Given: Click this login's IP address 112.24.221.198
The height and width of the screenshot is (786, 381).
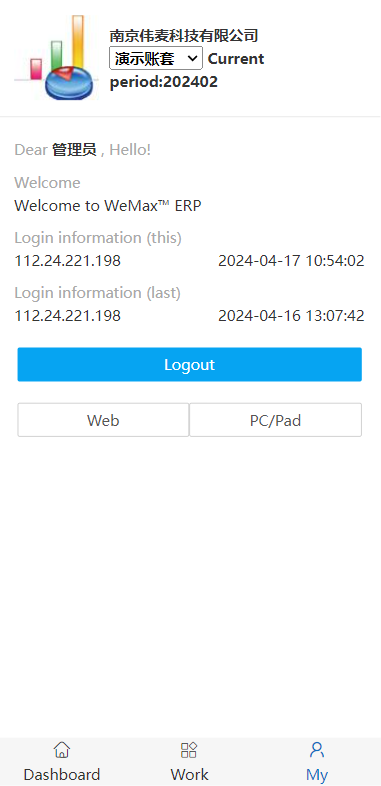Looking at the screenshot, I should [x=68, y=261].
